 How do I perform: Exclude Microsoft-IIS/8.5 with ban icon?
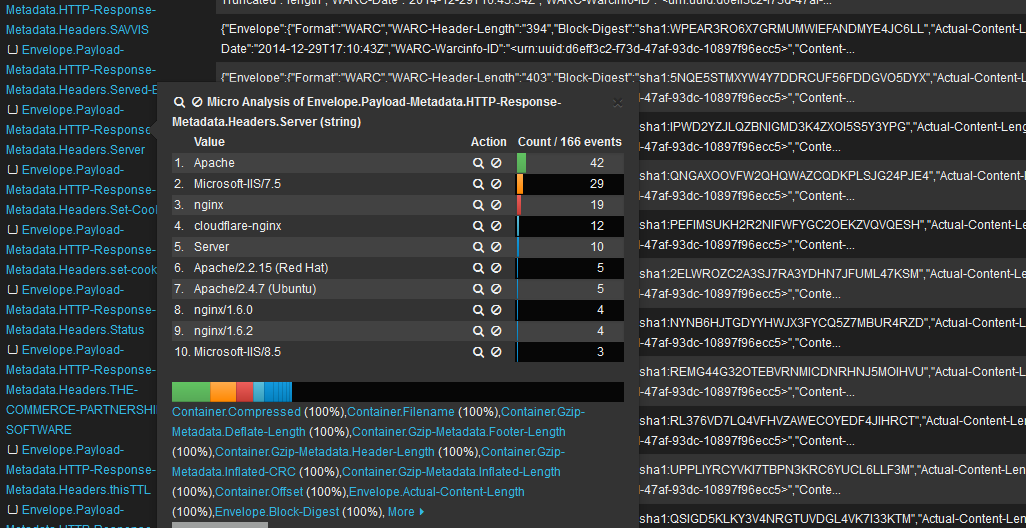point(496,352)
